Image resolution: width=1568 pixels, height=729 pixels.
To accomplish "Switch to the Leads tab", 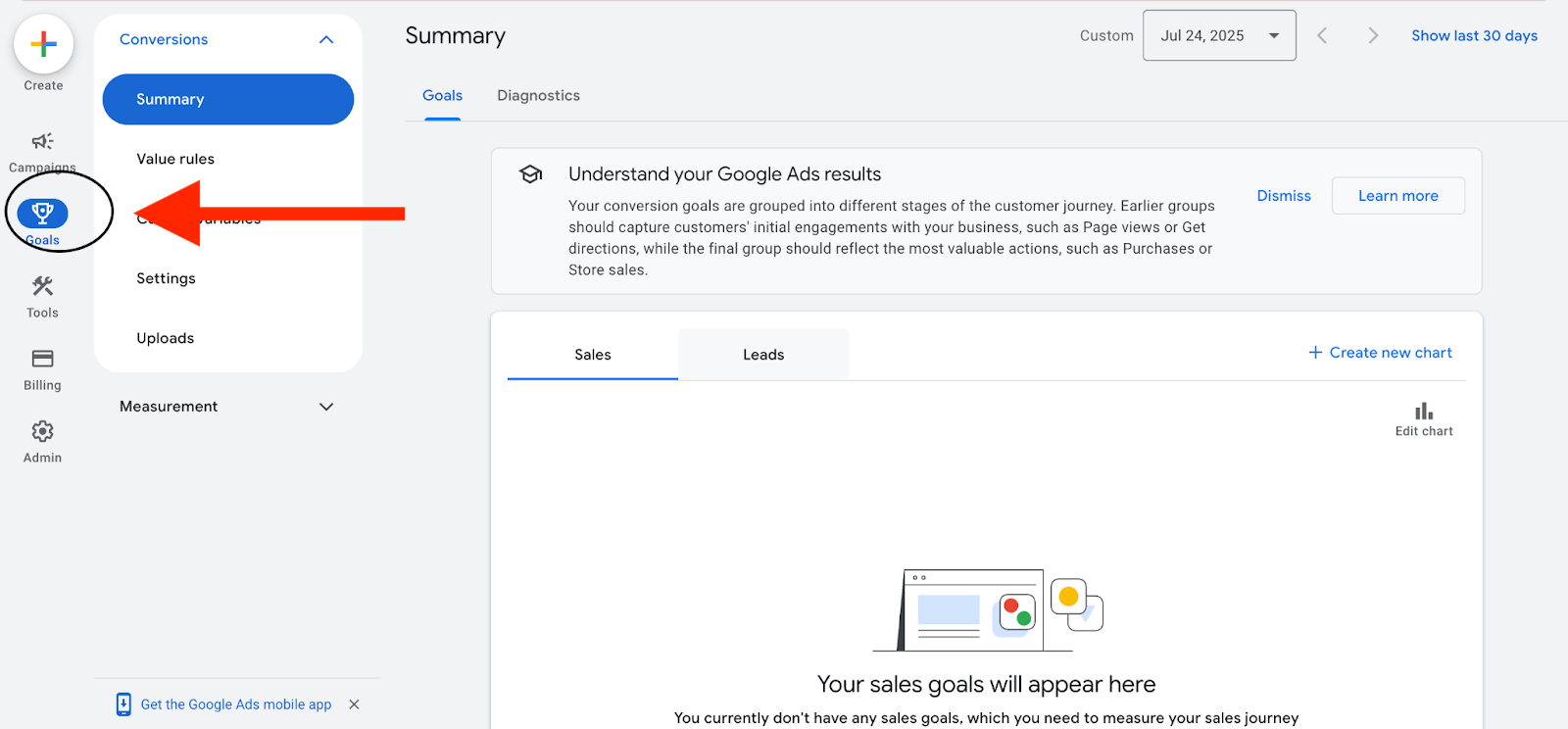I will click(x=762, y=355).
